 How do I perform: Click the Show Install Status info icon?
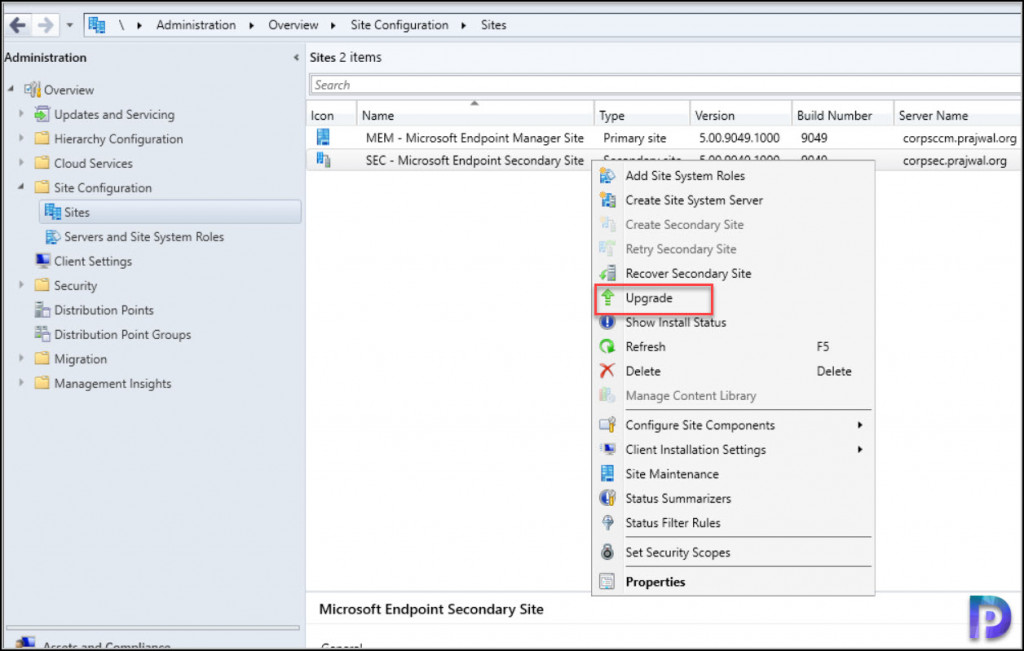click(x=607, y=322)
